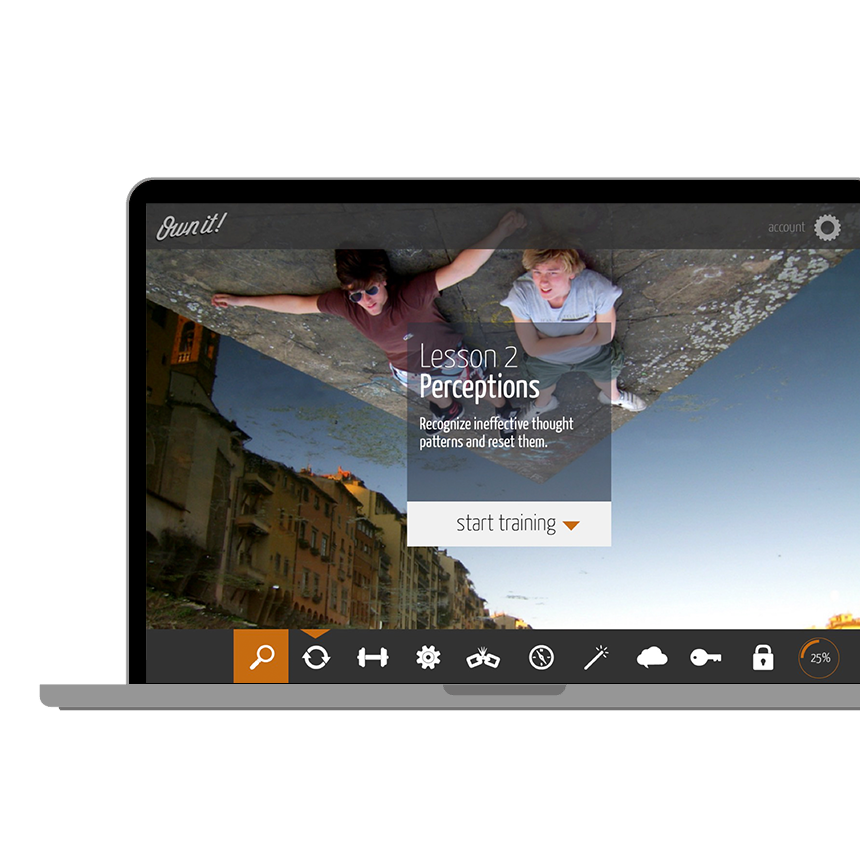Image resolution: width=860 pixels, height=860 pixels.
Task: Open the circular refresh arrows lesson
Action: pyautogui.click(x=316, y=657)
